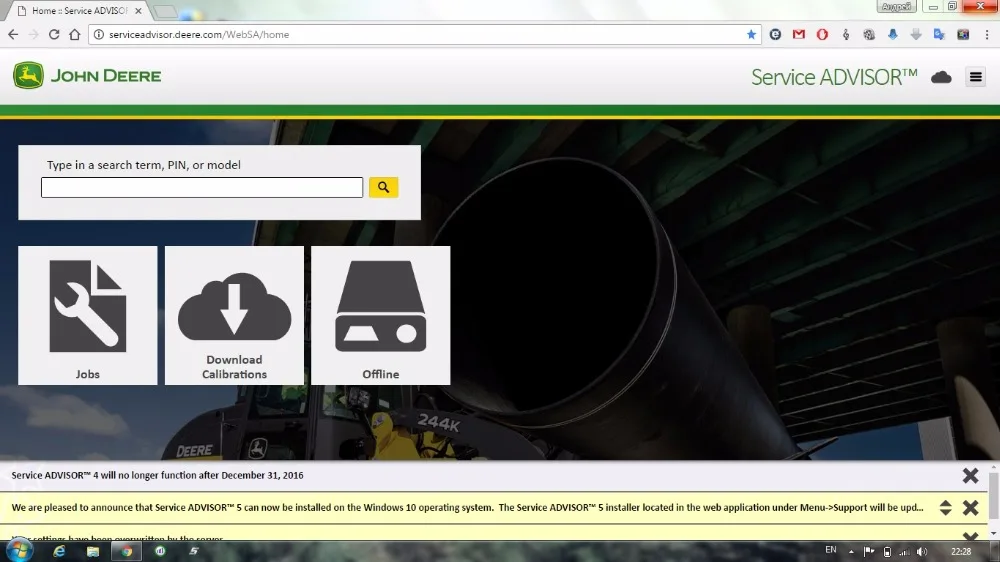The height and width of the screenshot is (562, 1000).
Task: Close the Service ADVISOR browser tab
Action: point(138,11)
